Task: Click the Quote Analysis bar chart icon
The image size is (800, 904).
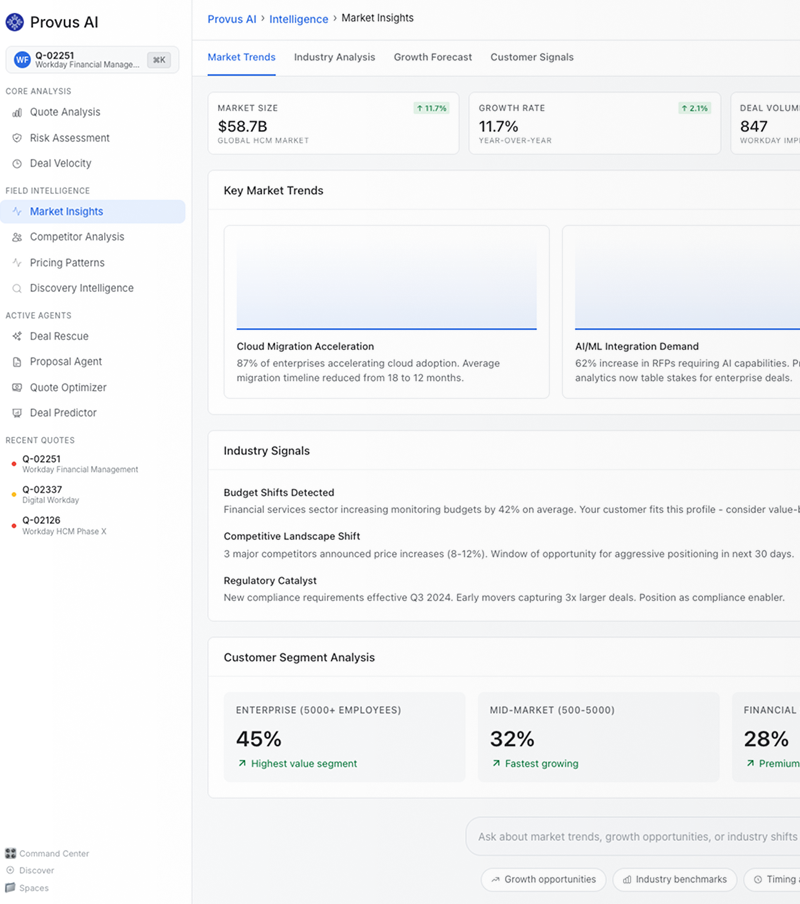Action: coord(17,113)
